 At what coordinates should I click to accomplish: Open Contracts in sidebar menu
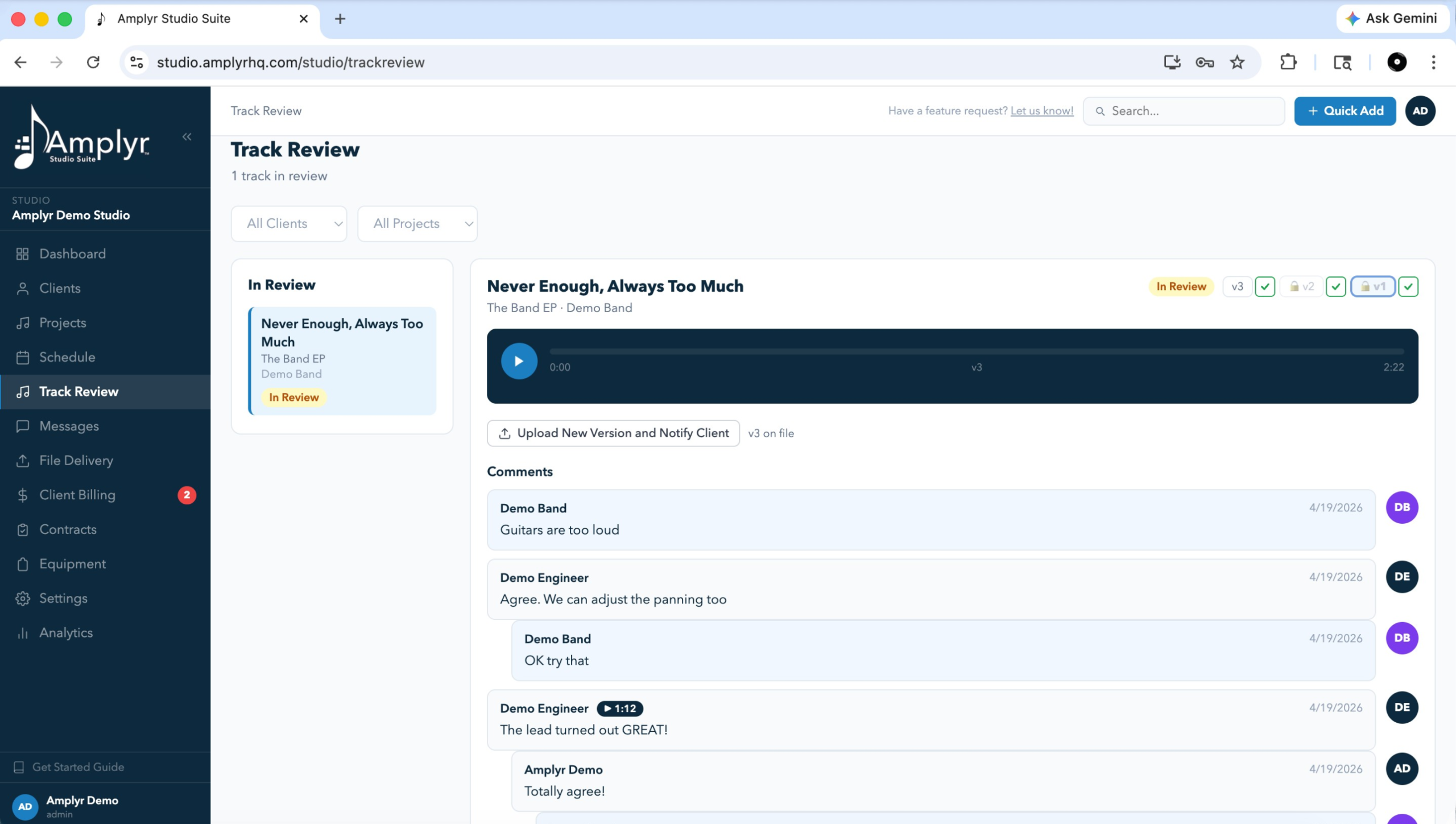pyautogui.click(x=68, y=529)
